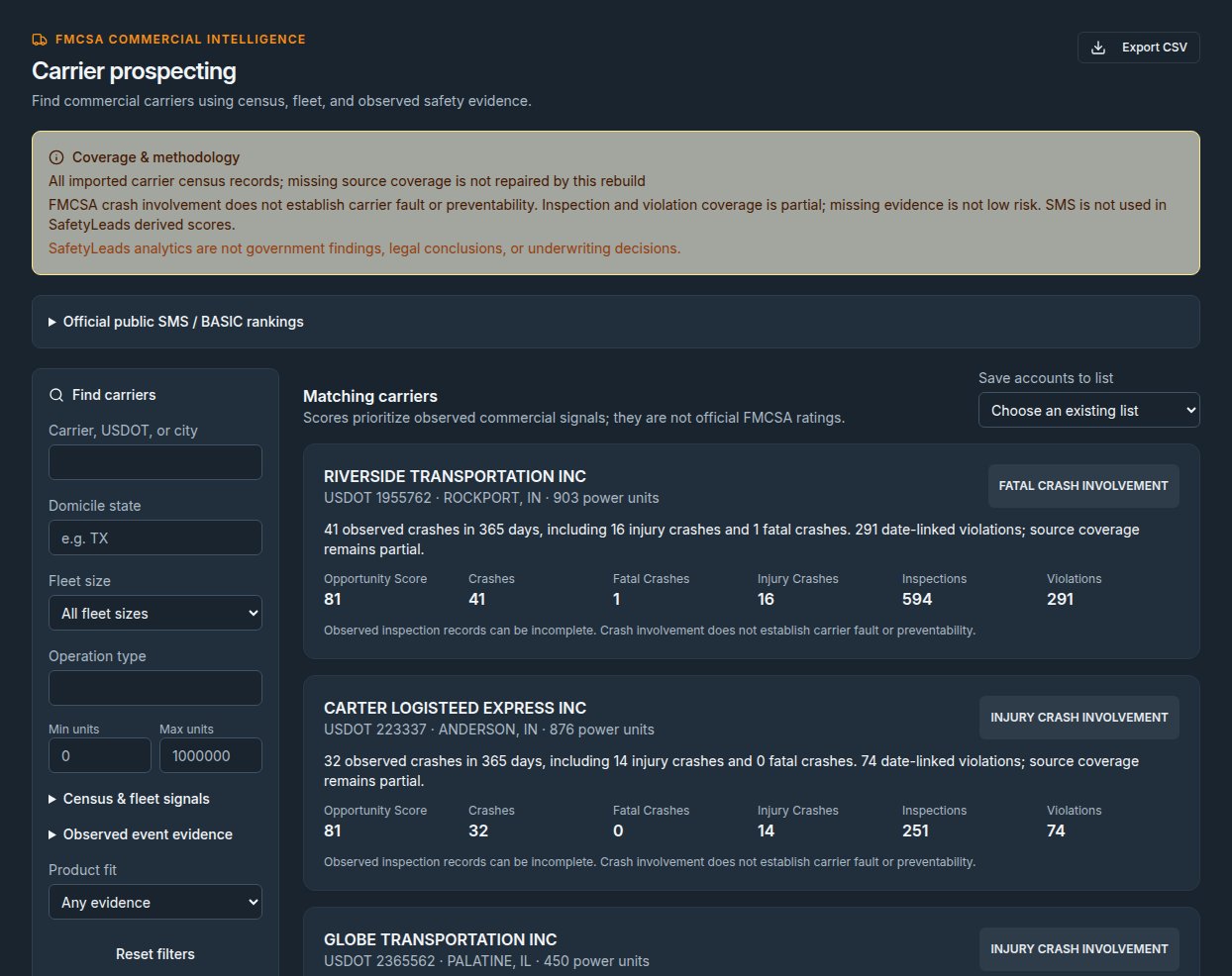Click Carter Logisteed's Violations value 74
The height and width of the screenshot is (976, 1232).
pyautogui.click(x=1056, y=830)
